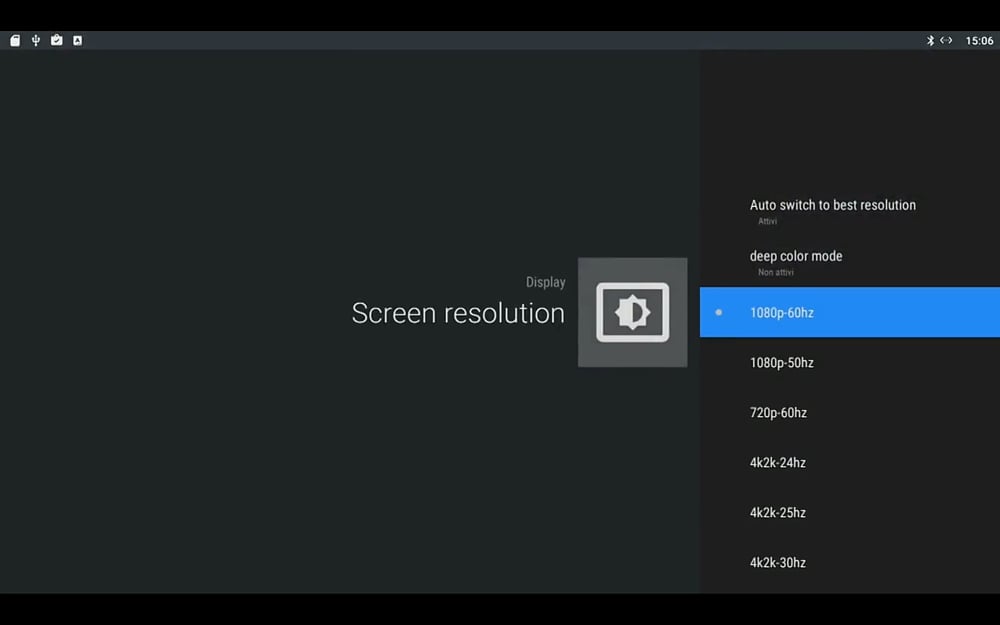This screenshot has height=625, width=1000.
Task: Click the USB connection icon
Action: (36, 40)
